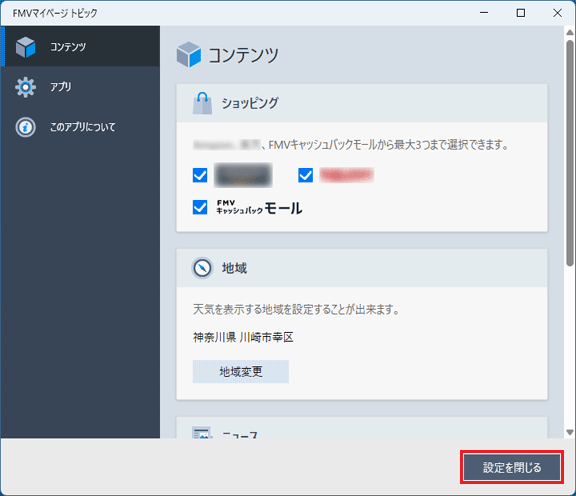Image resolution: width=576 pixels, height=496 pixels.
Task: Click the 地域 section heading
Action: click(x=234, y=268)
